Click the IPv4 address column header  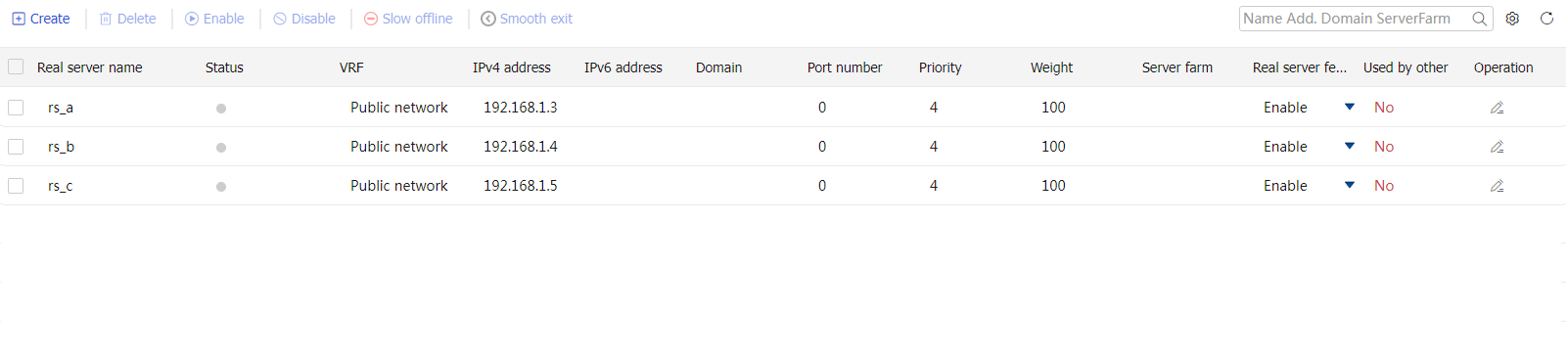(x=512, y=67)
